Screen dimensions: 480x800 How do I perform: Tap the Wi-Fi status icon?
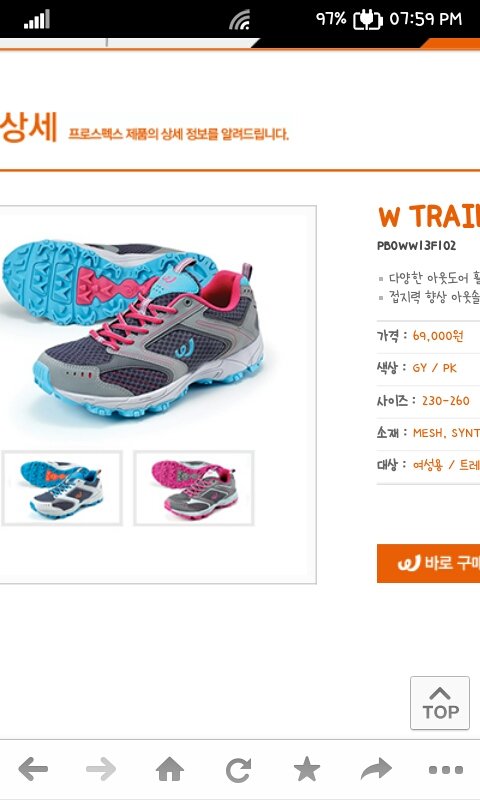(x=239, y=19)
